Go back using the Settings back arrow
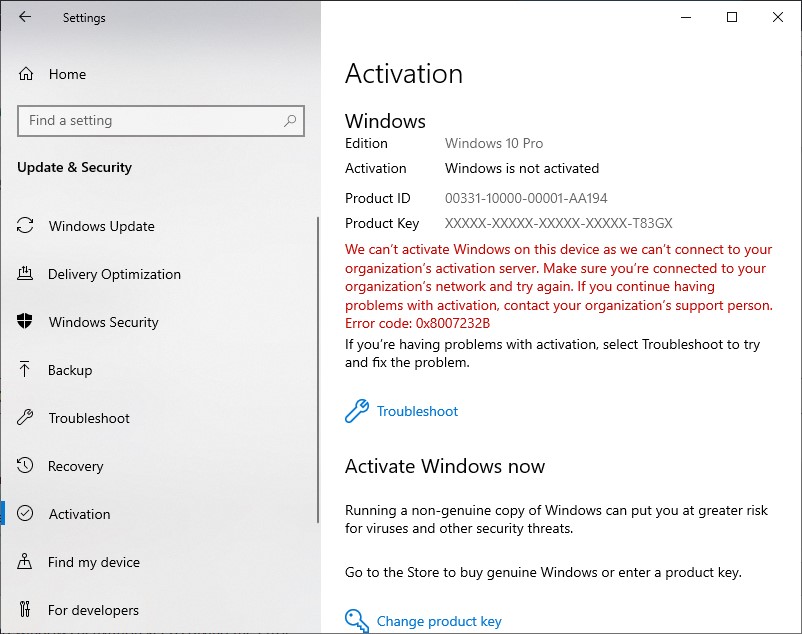802x634 pixels. pos(25,17)
